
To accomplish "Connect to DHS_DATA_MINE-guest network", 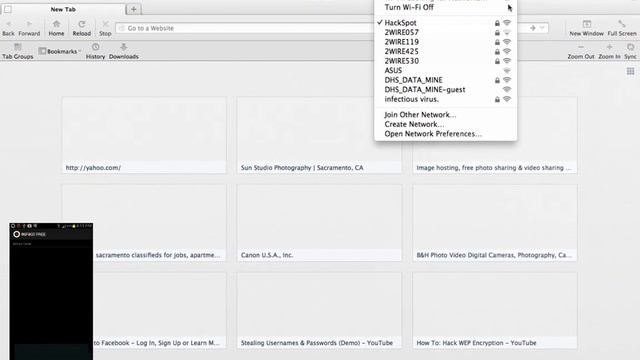I will 445,89.
